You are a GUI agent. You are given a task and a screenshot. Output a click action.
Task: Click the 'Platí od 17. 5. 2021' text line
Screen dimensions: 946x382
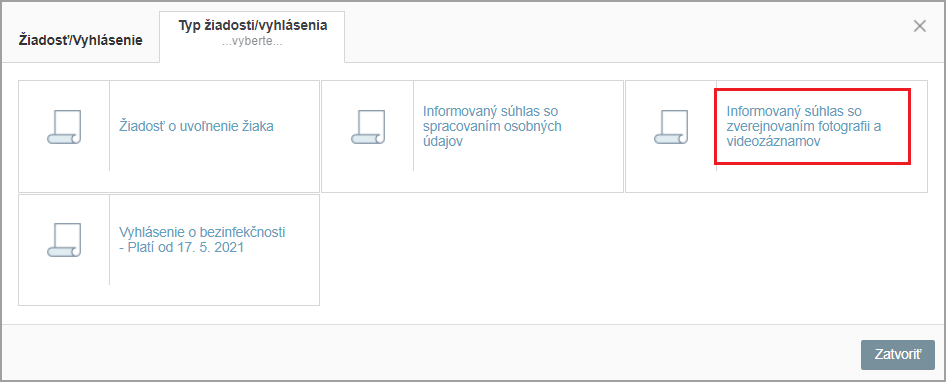pyautogui.click(x=185, y=247)
